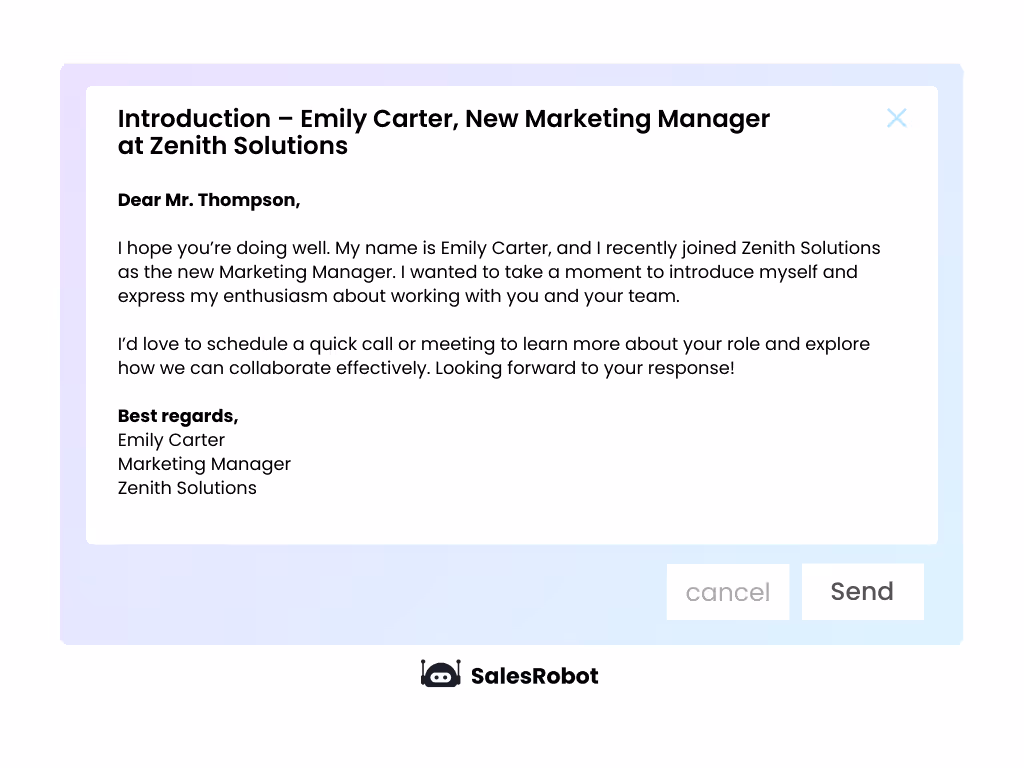Image resolution: width=1024 pixels, height=768 pixels.
Task: Select the email subject line heading
Action: click(443, 131)
